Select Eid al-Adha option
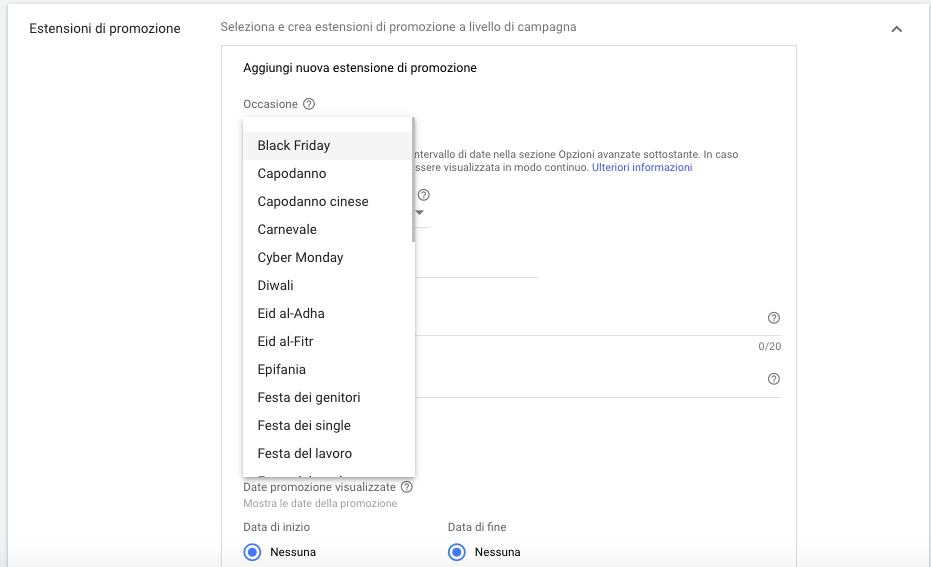 coord(291,313)
